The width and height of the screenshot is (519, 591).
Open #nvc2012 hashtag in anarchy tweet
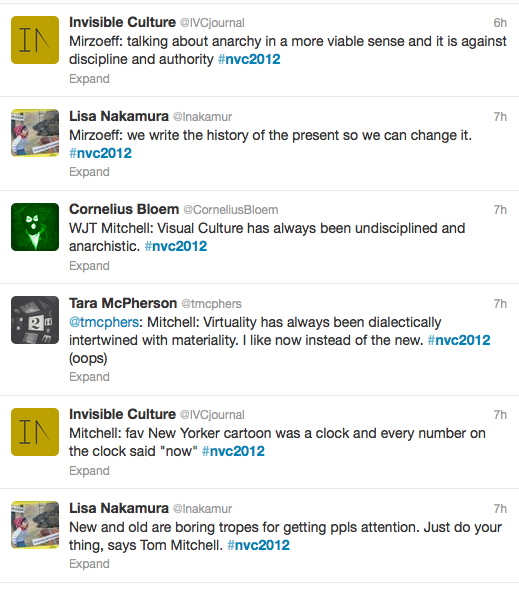coord(249,59)
